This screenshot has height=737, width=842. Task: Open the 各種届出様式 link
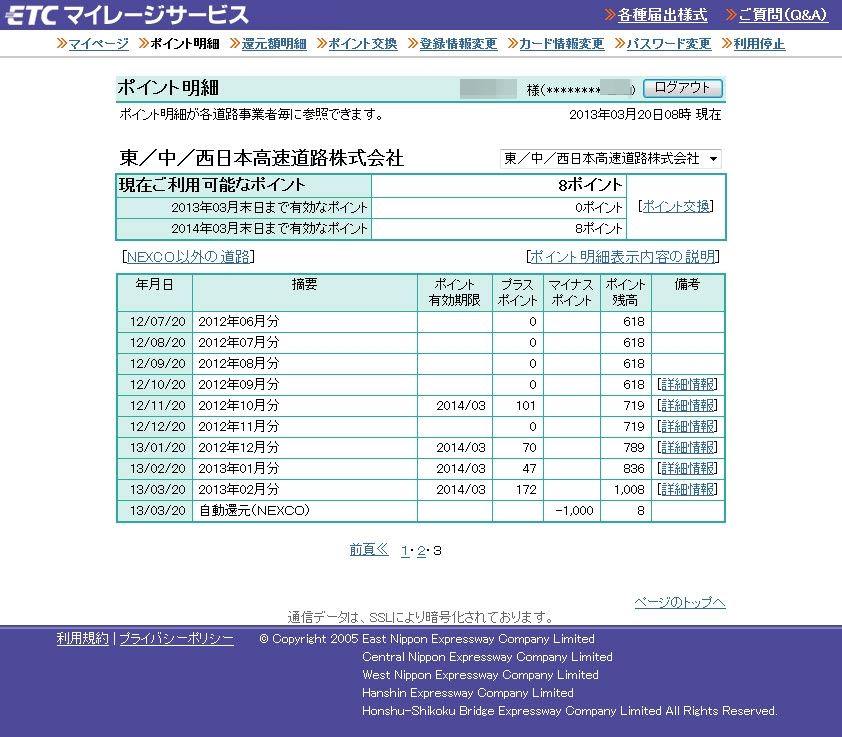click(662, 15)
